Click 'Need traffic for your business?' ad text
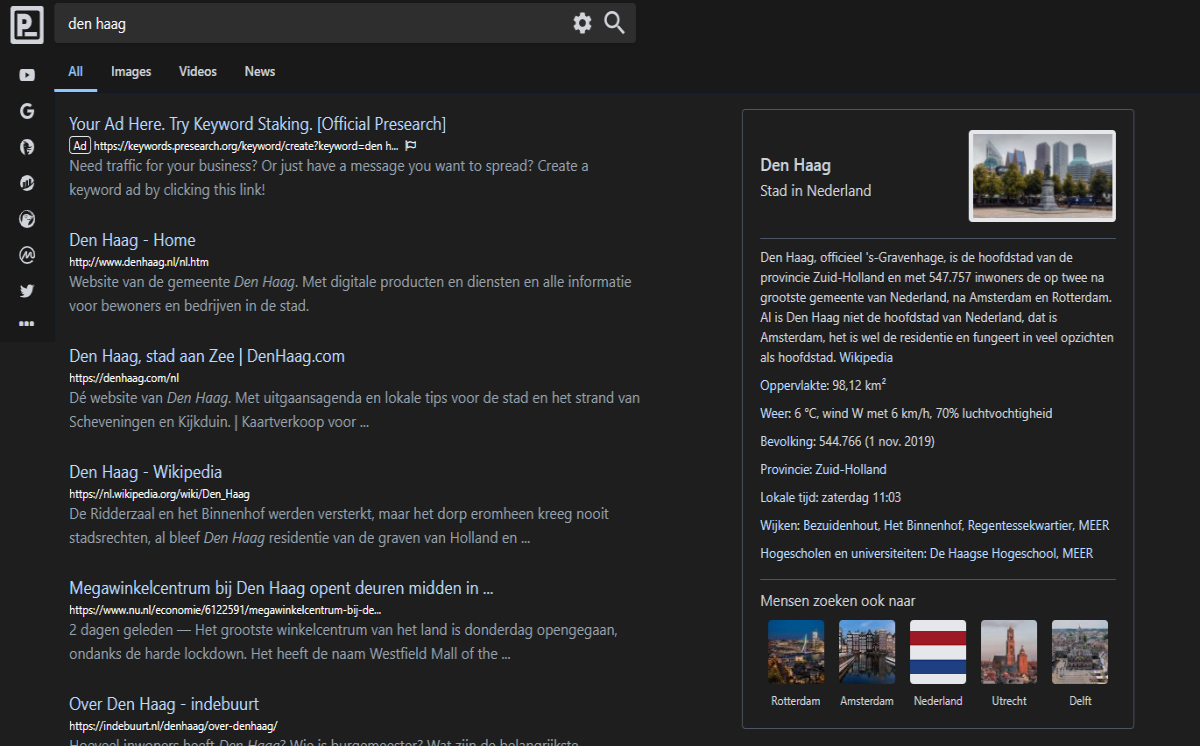1200x746 pixels. click(x=329, y=178)
